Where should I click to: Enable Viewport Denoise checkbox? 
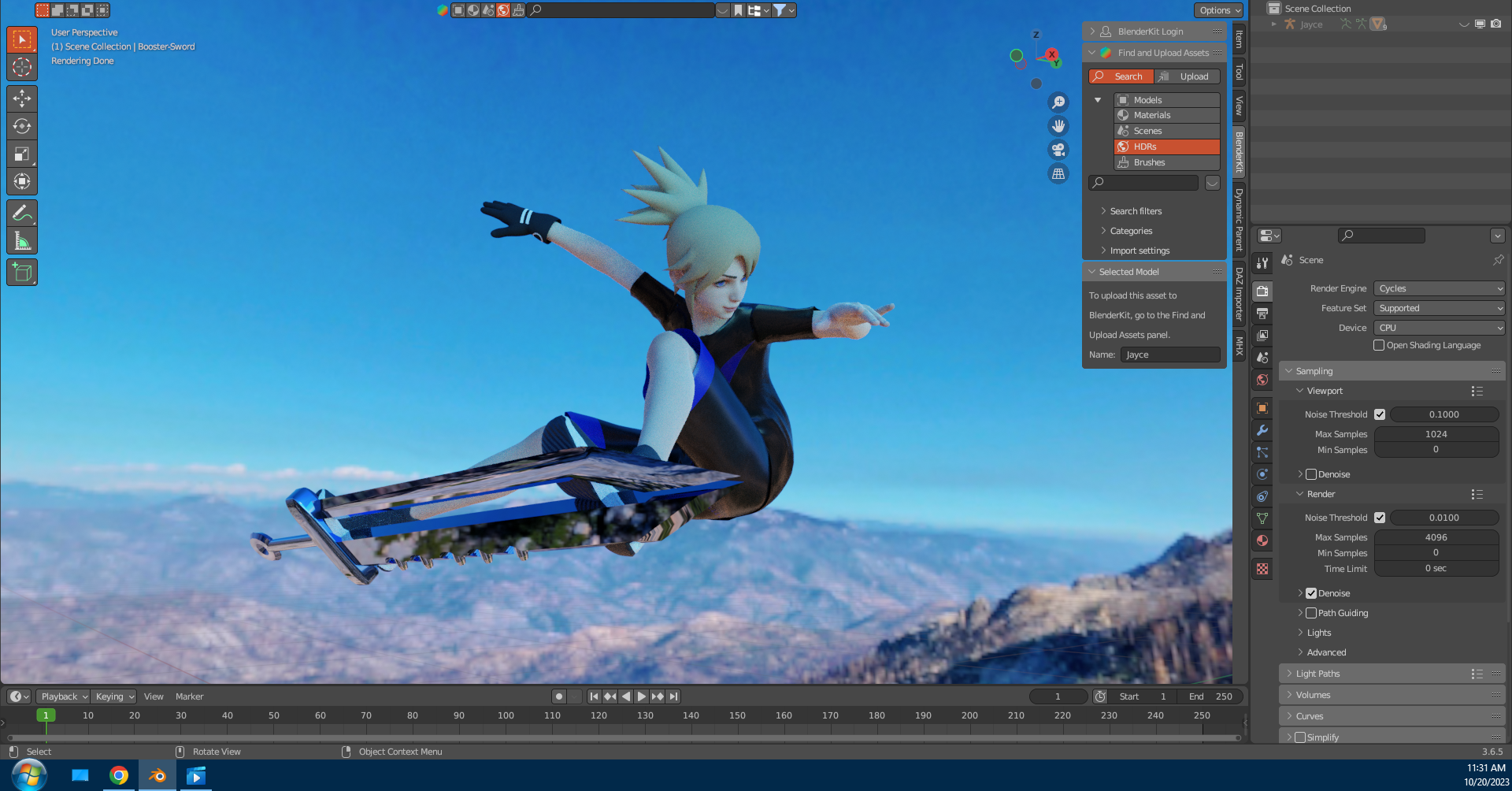(1311, 474)
